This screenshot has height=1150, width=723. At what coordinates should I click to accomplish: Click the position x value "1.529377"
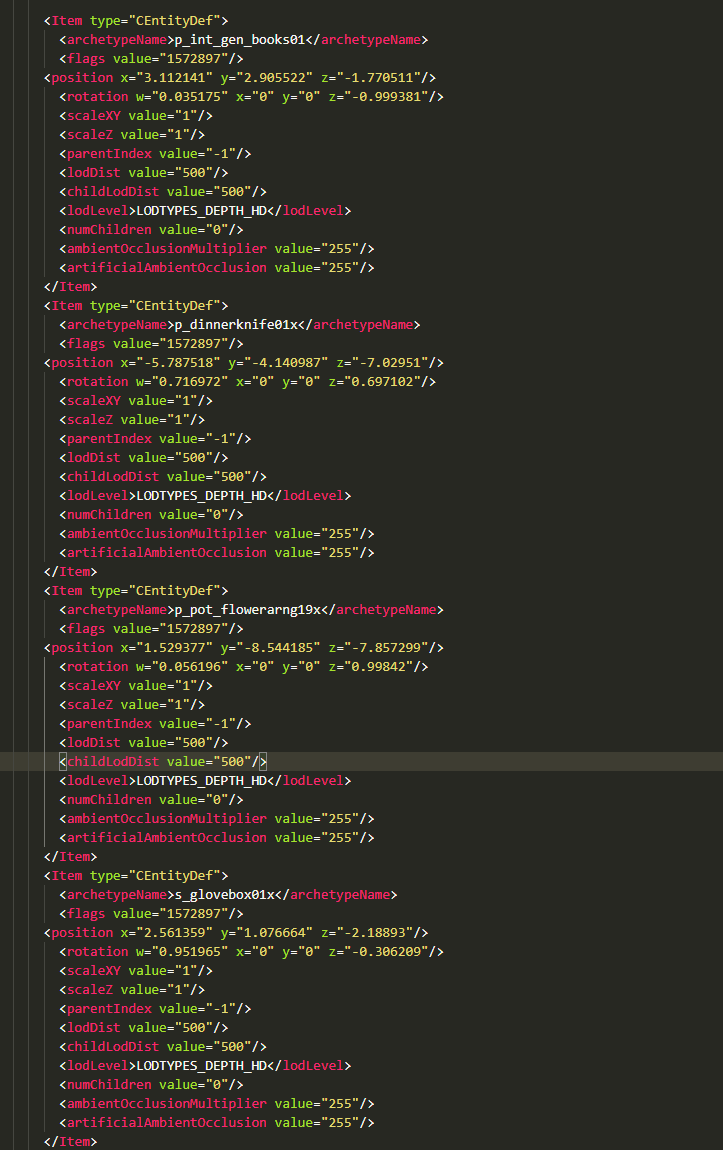[x=175, y=648]
